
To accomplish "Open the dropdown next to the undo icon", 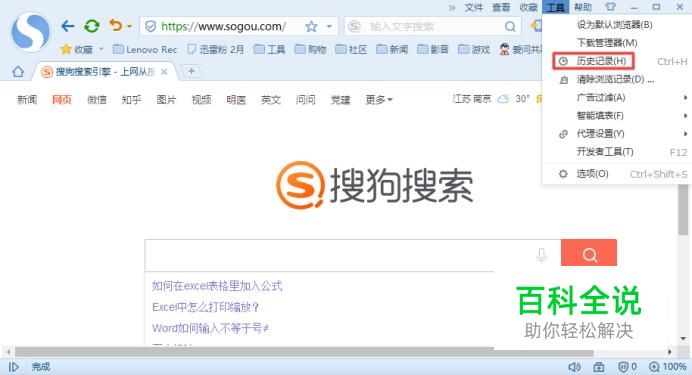I will (x=129, y=26).
